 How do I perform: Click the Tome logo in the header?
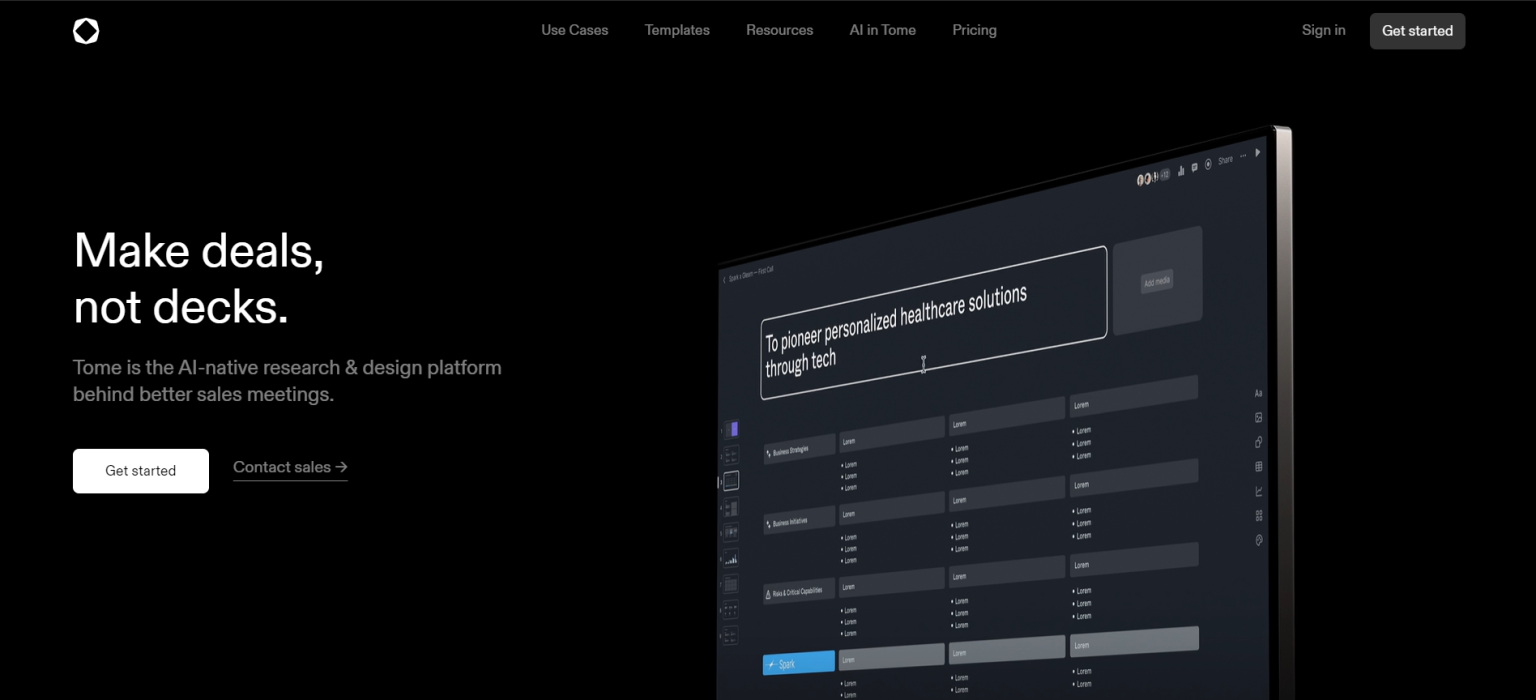tap(86, 31)
